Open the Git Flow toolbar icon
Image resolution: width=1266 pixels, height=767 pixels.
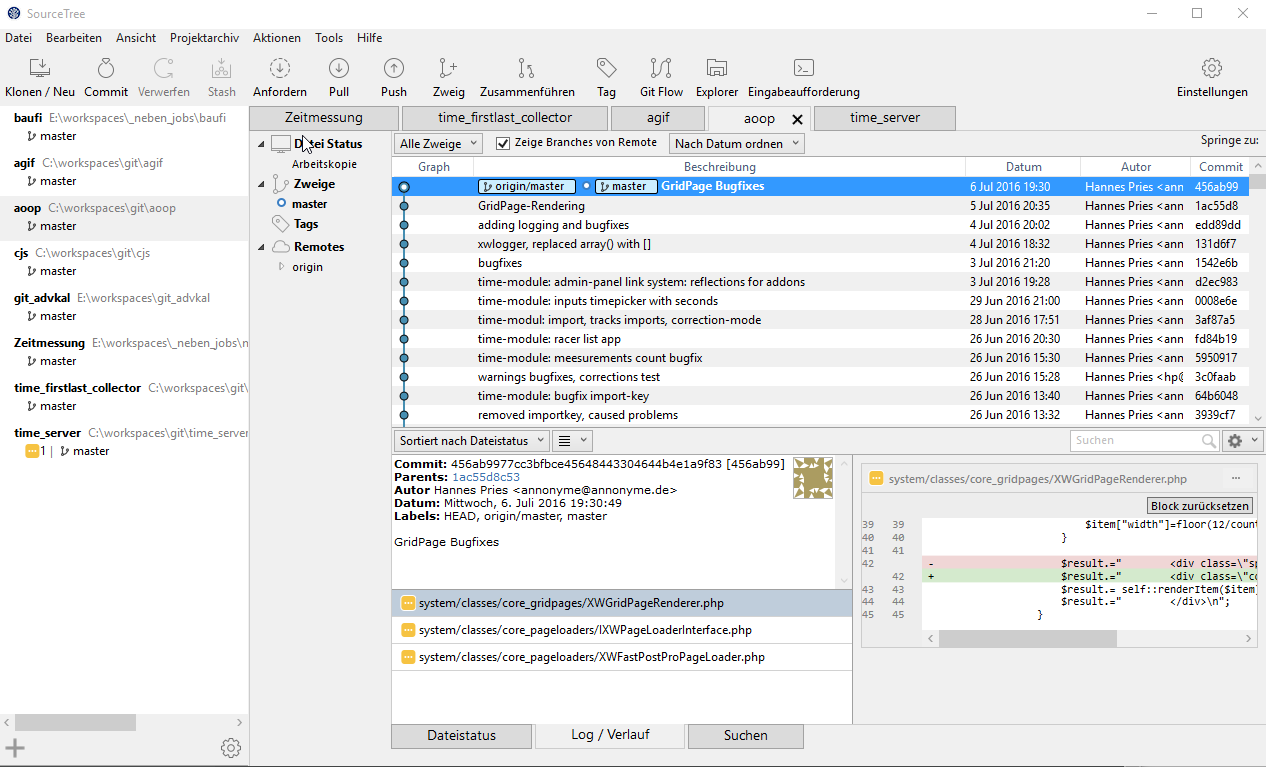(x=661, y=68)
